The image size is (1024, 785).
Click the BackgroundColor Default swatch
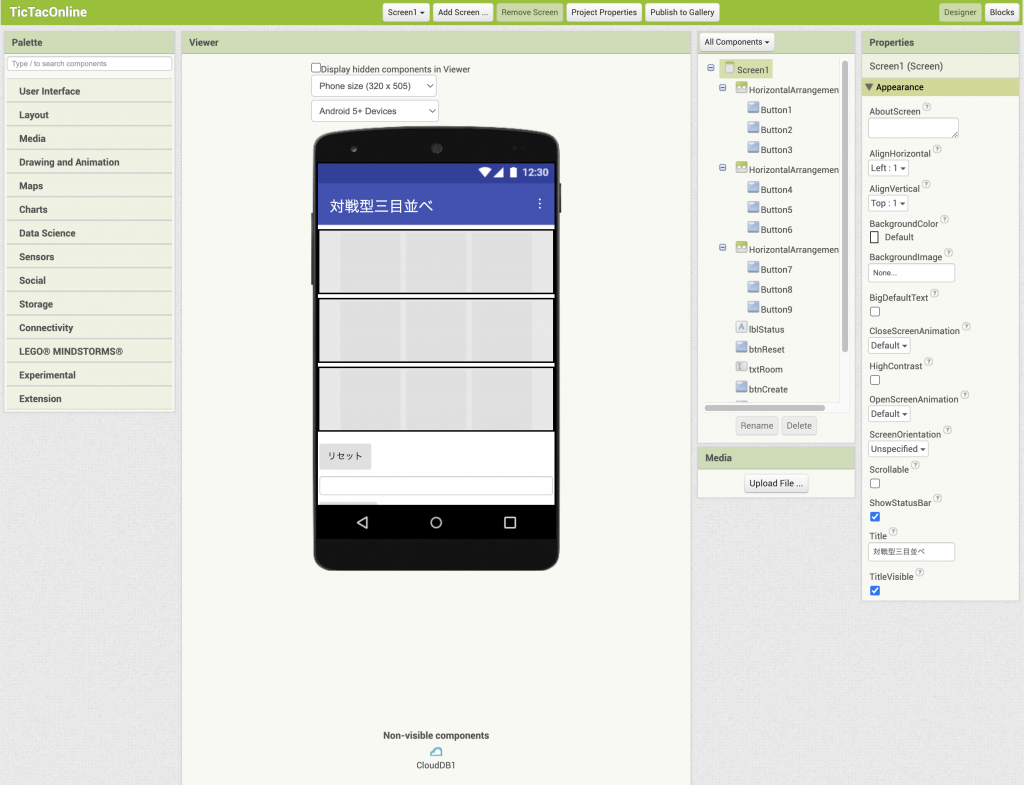pos(874,237)
